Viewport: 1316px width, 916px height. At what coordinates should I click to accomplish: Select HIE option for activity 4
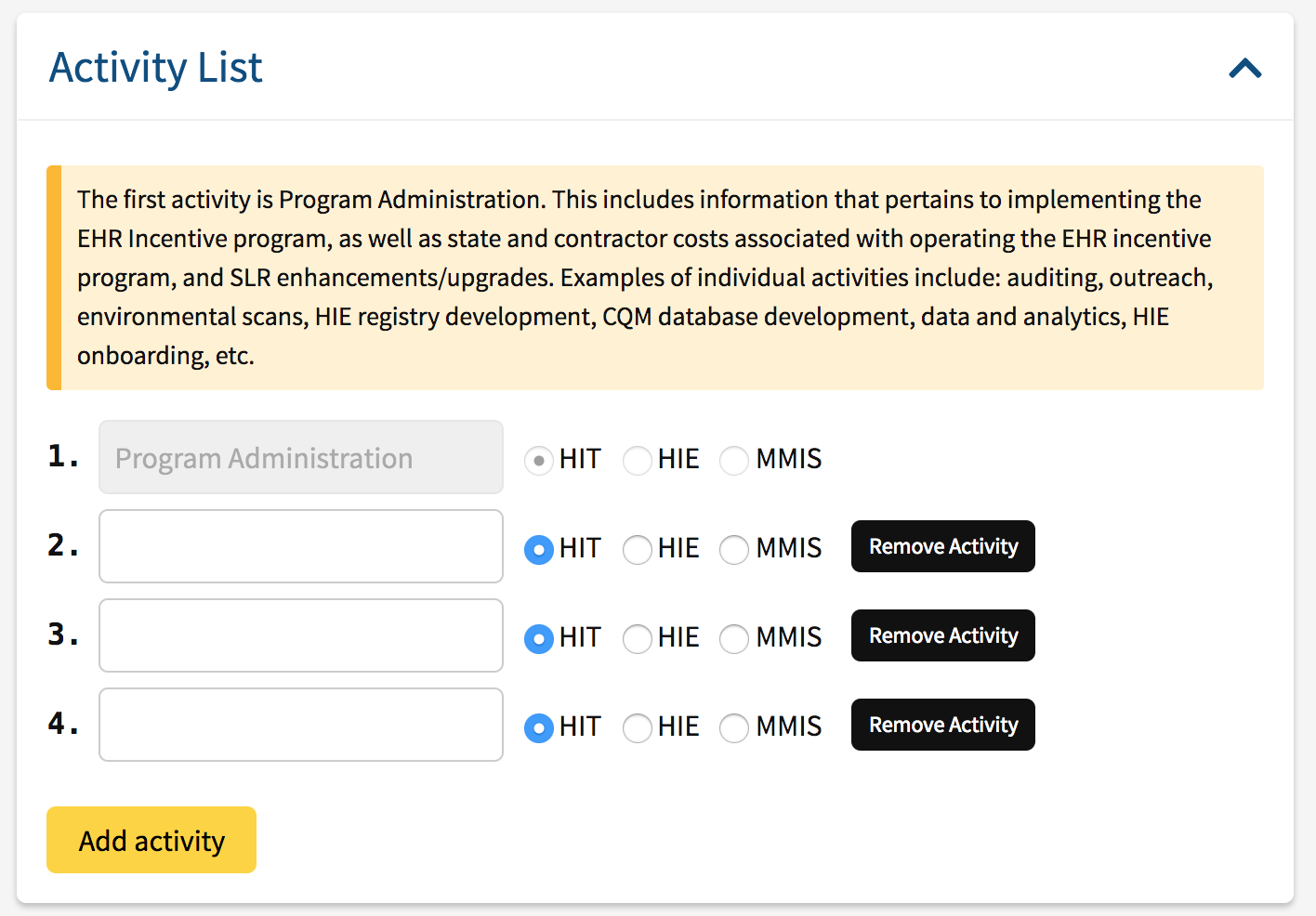coord(638,728)
